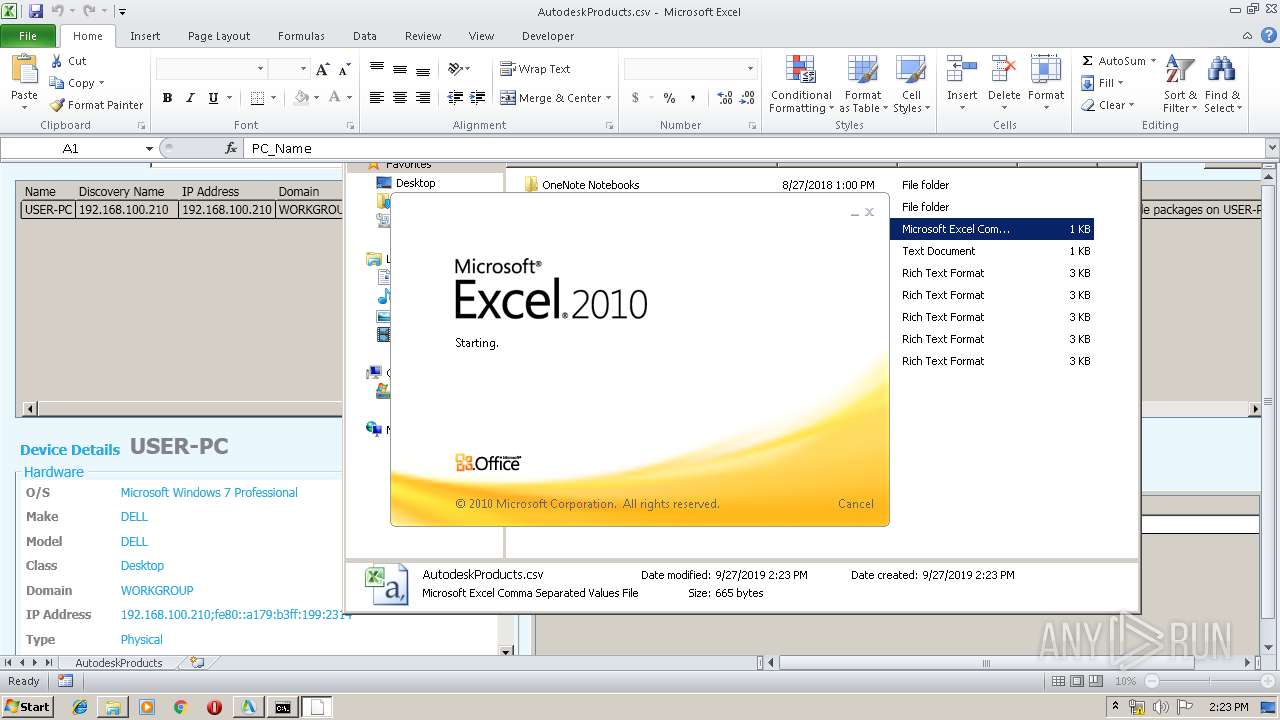Switch to the Page Layout tab
Screen dimensions: 1280x720
tap(219, 36)
